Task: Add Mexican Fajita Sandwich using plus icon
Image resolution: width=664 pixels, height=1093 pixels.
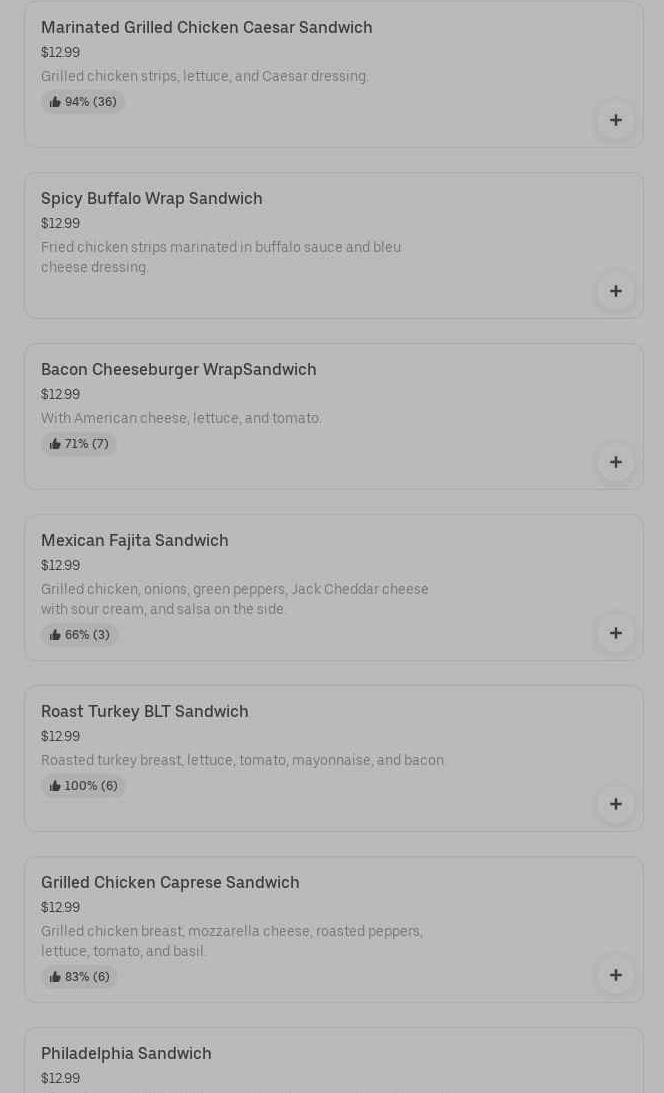Action: pyautogui.click(x=615, y=633)
